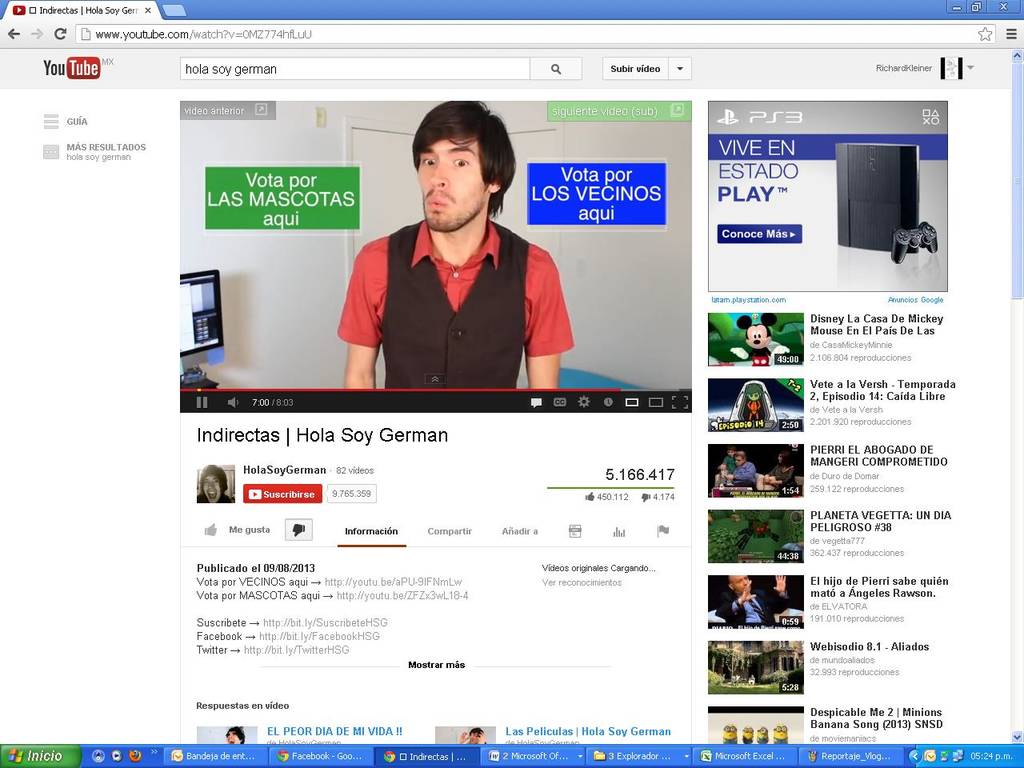Switch player to large size mode

(x=656, y=402)
